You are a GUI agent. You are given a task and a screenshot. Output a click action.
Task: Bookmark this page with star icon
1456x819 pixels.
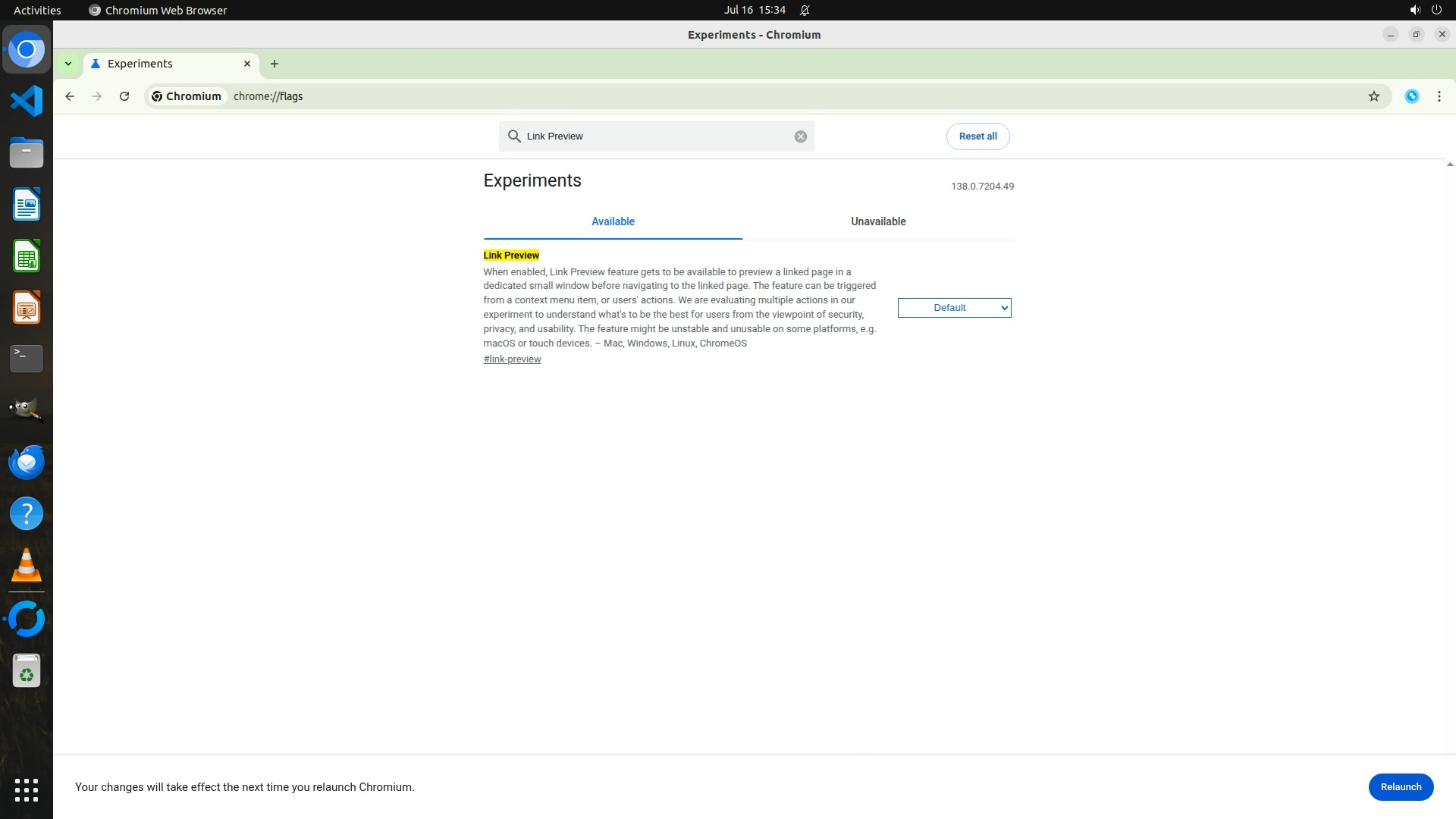pyautogui.click(x=1373, y=96)
